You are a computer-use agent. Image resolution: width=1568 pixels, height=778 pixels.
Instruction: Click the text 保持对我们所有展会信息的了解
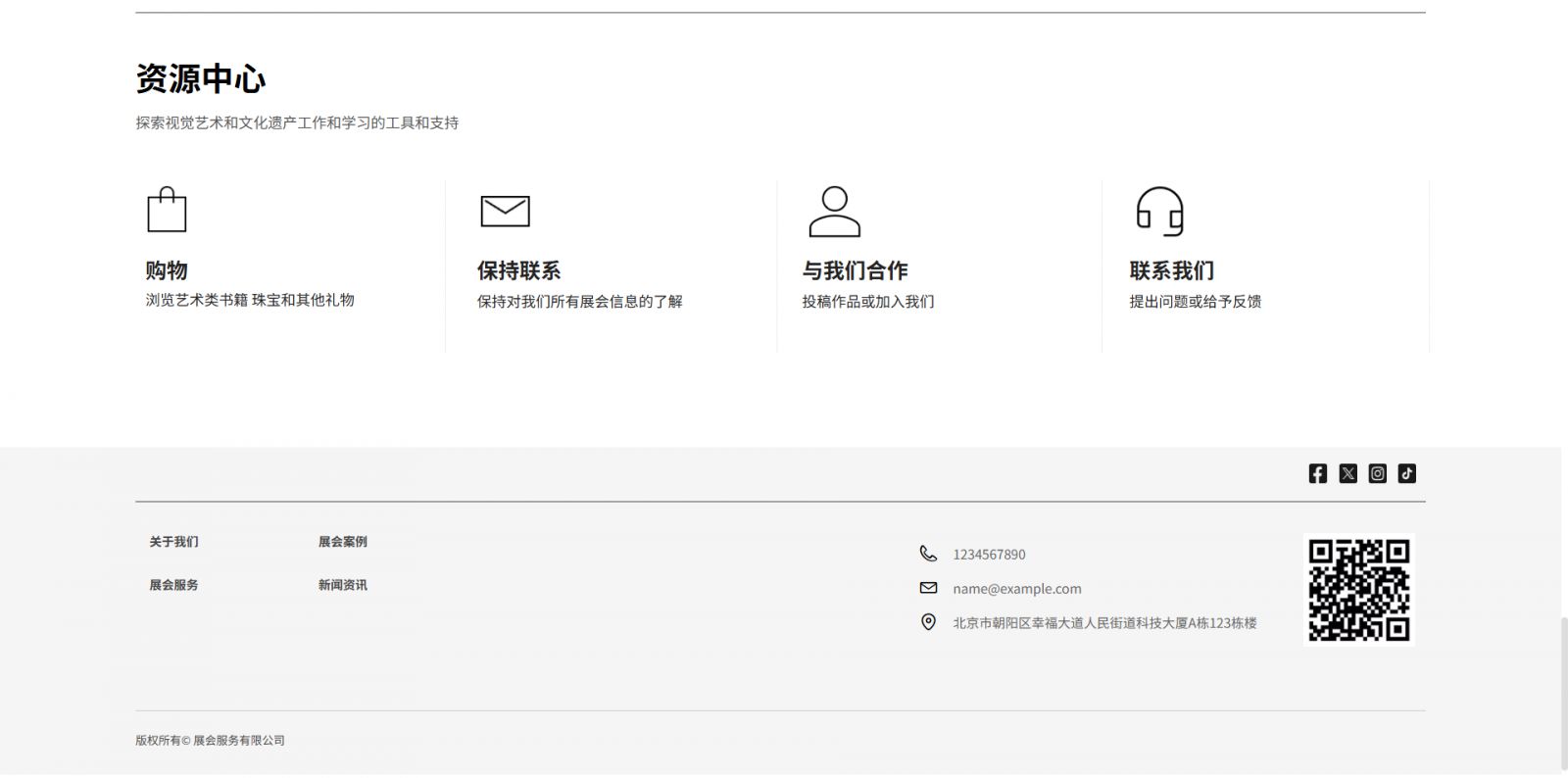click(x=580, y=302)
